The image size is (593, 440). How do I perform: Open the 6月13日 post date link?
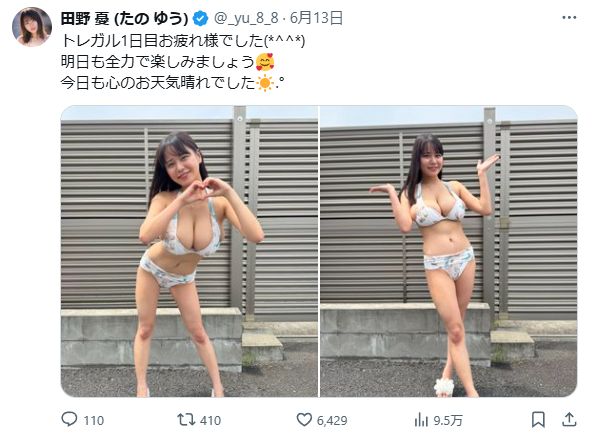coord(316,18)
